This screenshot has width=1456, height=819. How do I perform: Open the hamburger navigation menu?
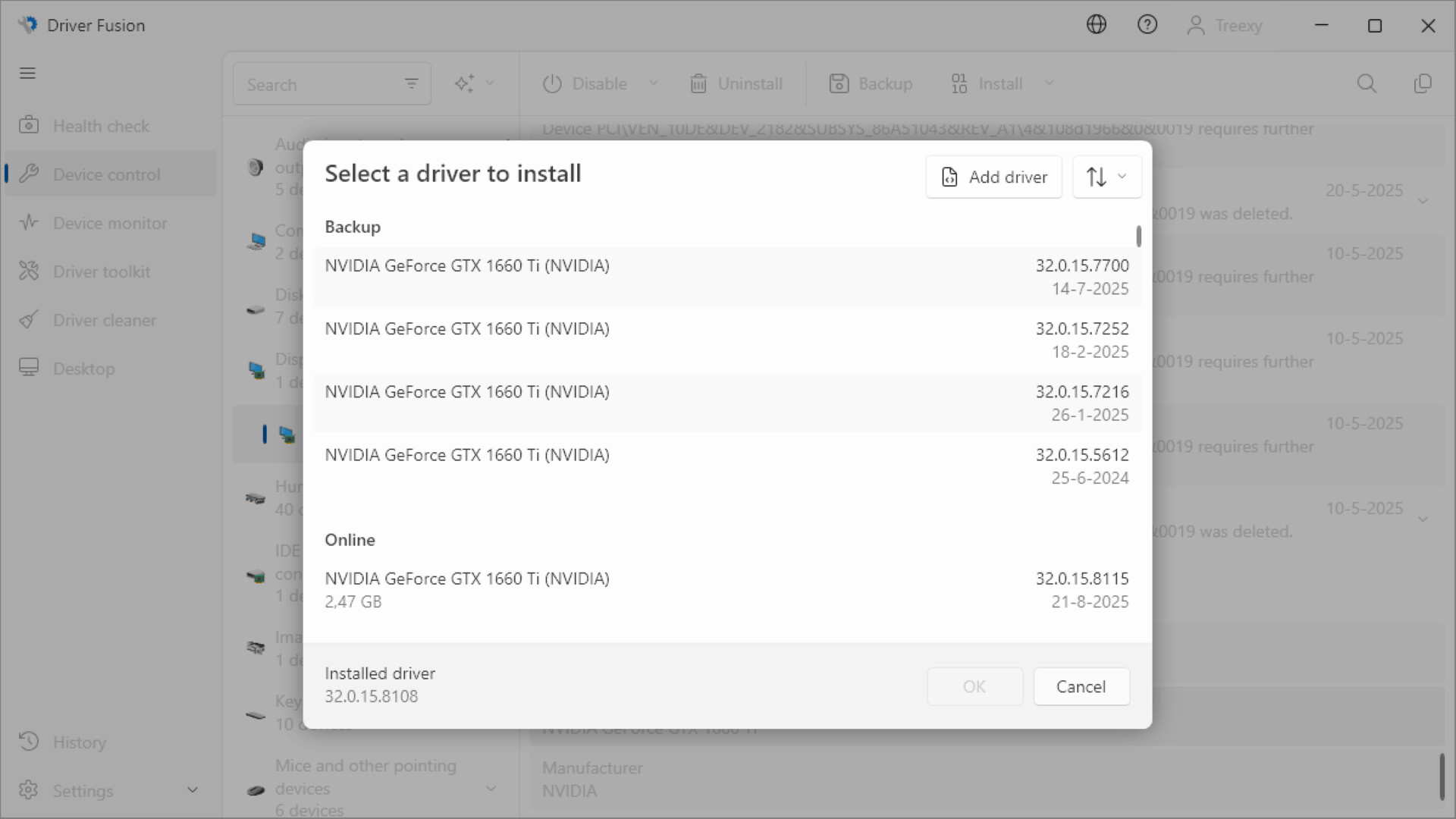coord(27,73)
